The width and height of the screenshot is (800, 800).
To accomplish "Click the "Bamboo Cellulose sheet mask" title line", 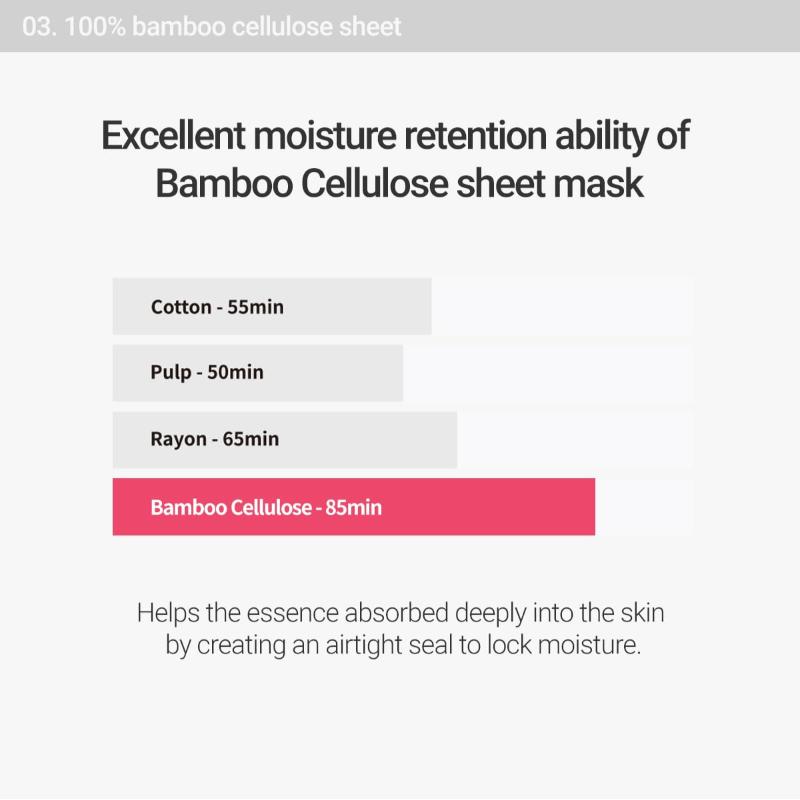I will coord(399,184).
